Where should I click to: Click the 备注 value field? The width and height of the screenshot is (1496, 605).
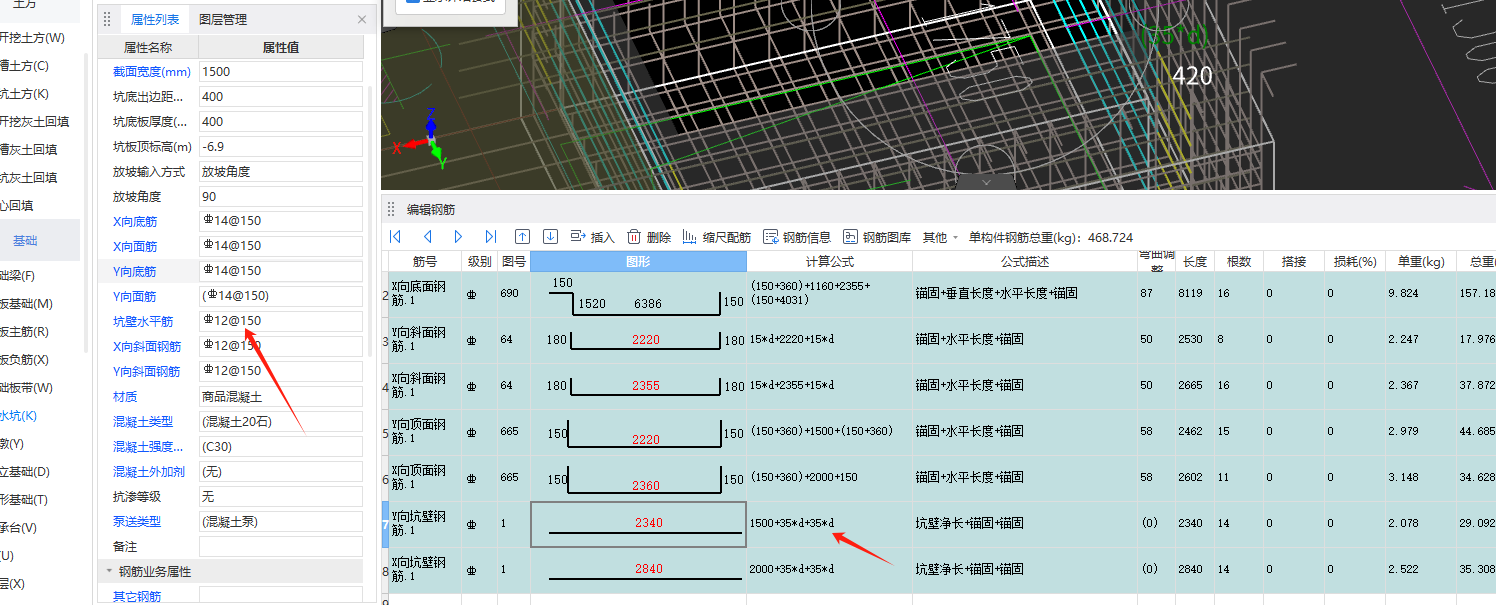pyautogui.click(x=281, y=546)
